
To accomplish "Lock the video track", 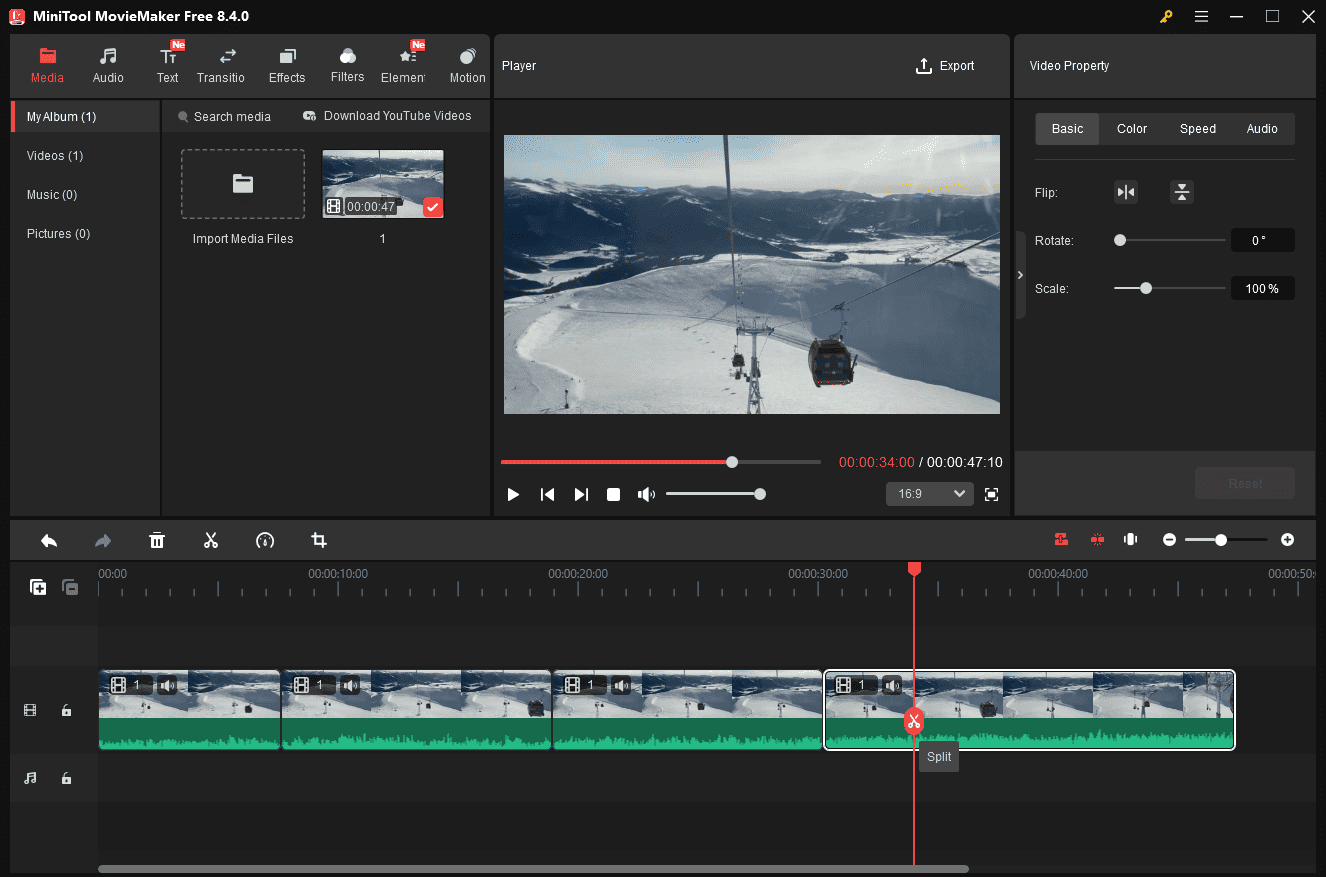I will coord(66,710).
